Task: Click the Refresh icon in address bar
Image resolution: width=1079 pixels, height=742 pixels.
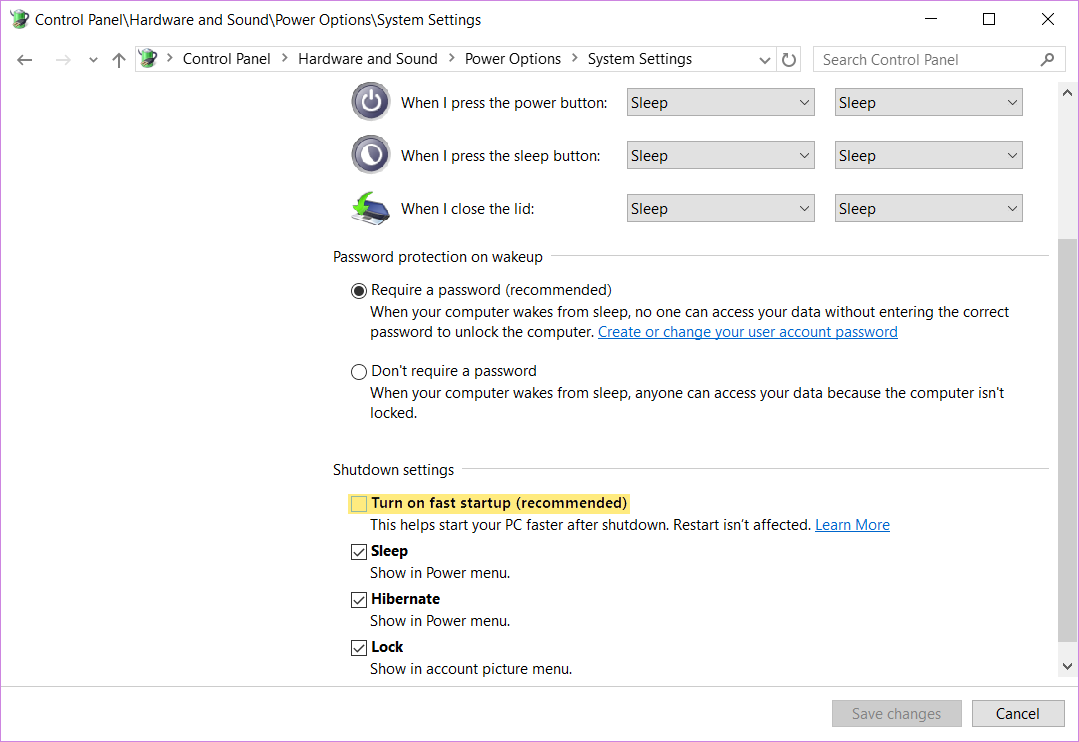Action: coord(789,60)
